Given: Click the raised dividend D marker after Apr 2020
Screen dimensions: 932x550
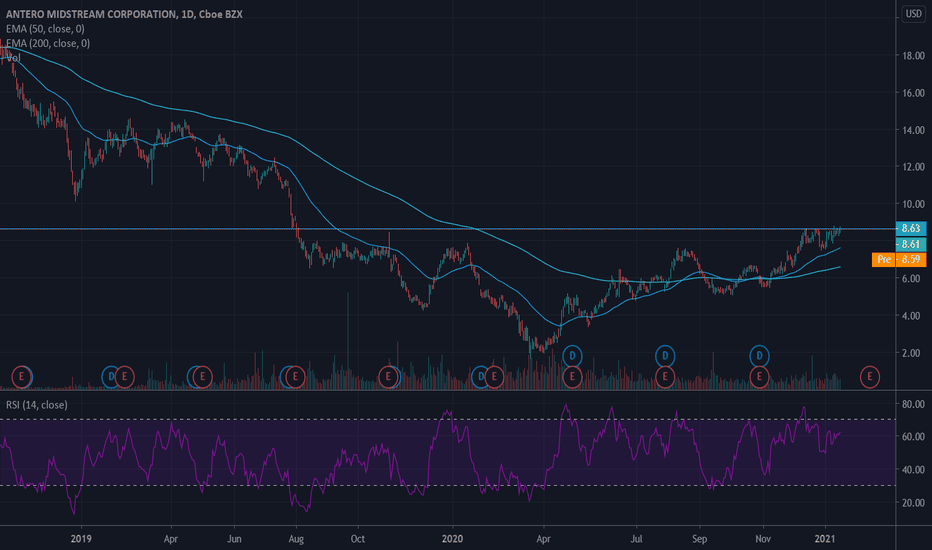Looking at the screenshot, I should pyautogui.click(x=572, y=356).
